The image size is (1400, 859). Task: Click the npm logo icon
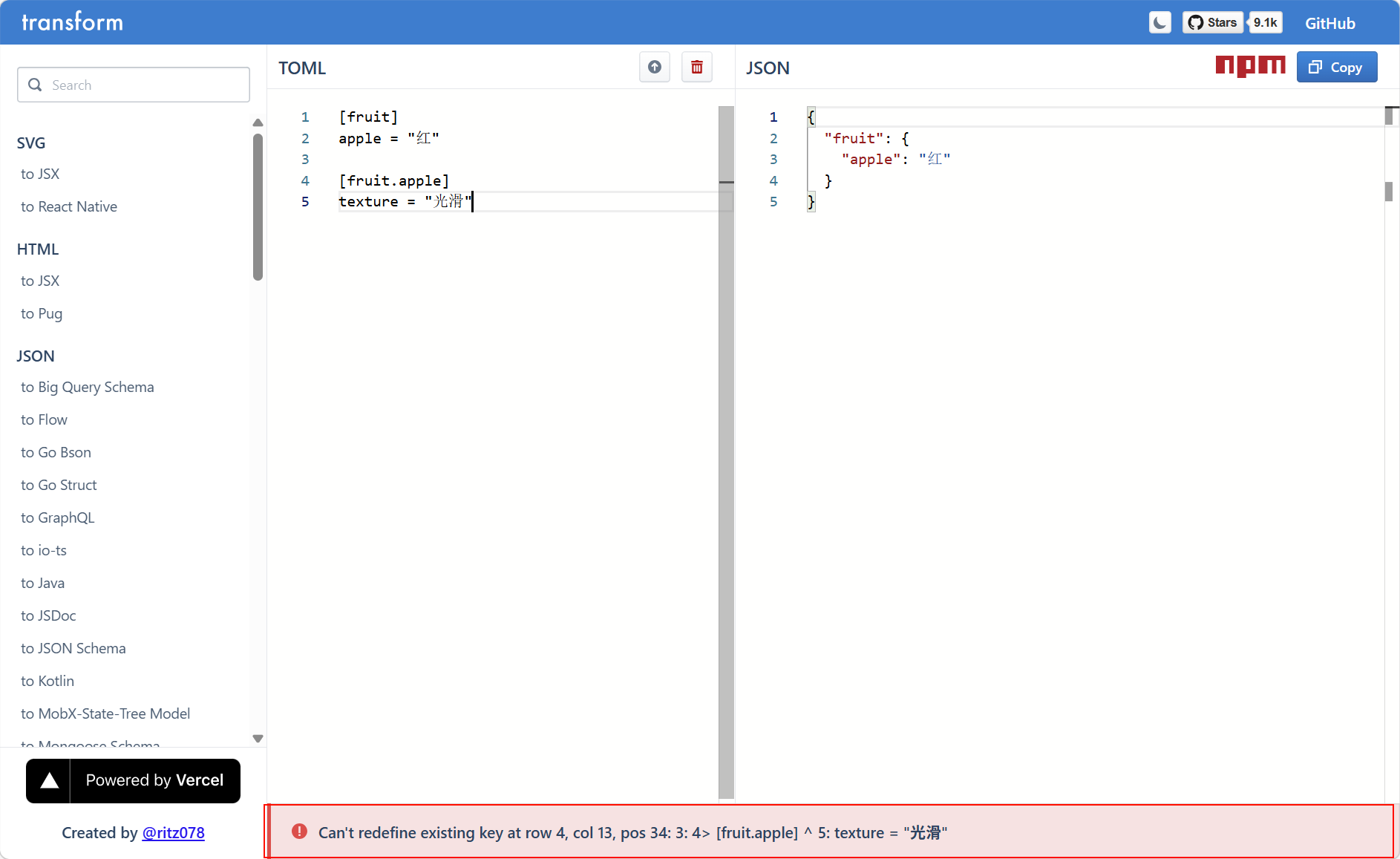[1250, 67]
